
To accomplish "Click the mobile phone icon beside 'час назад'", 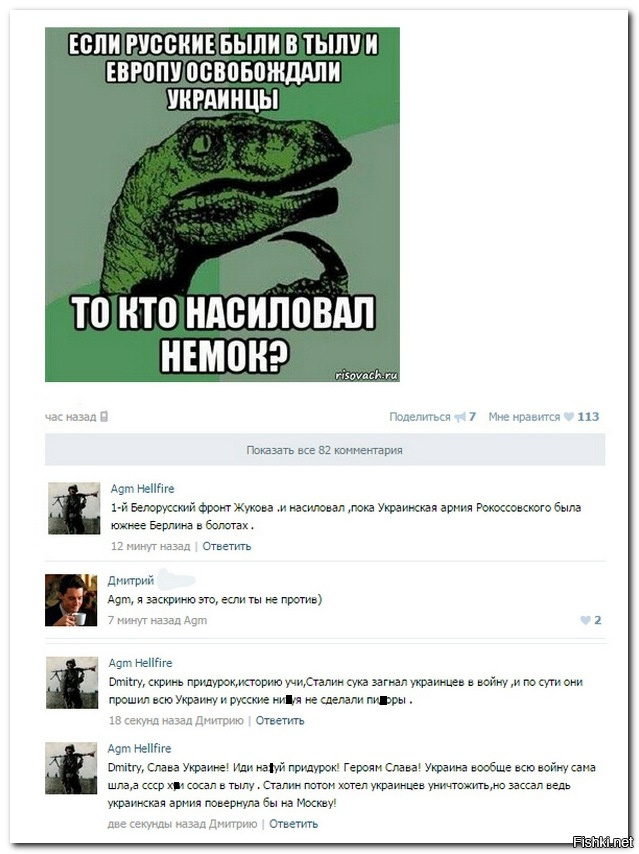I will [x=104, y=417].
